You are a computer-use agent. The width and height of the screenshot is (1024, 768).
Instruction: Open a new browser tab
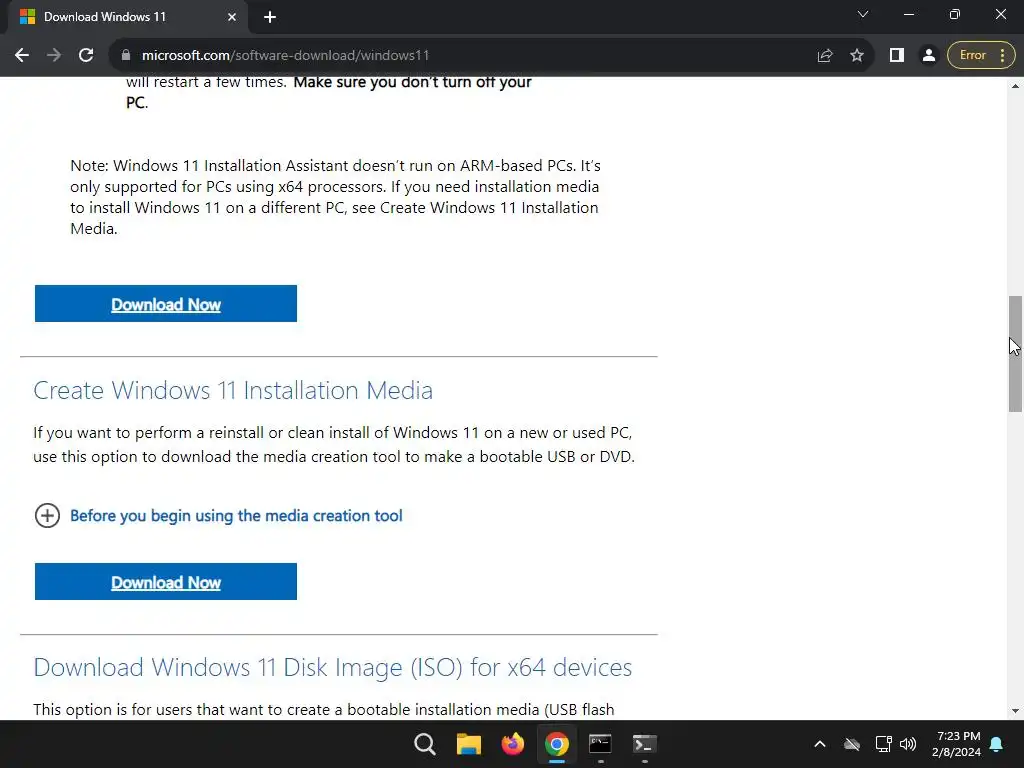270,17
